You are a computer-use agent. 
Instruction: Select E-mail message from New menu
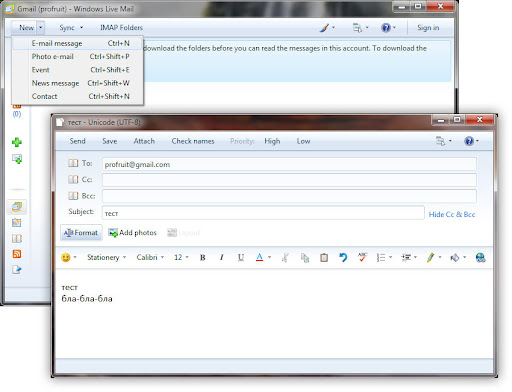point(78,43)
